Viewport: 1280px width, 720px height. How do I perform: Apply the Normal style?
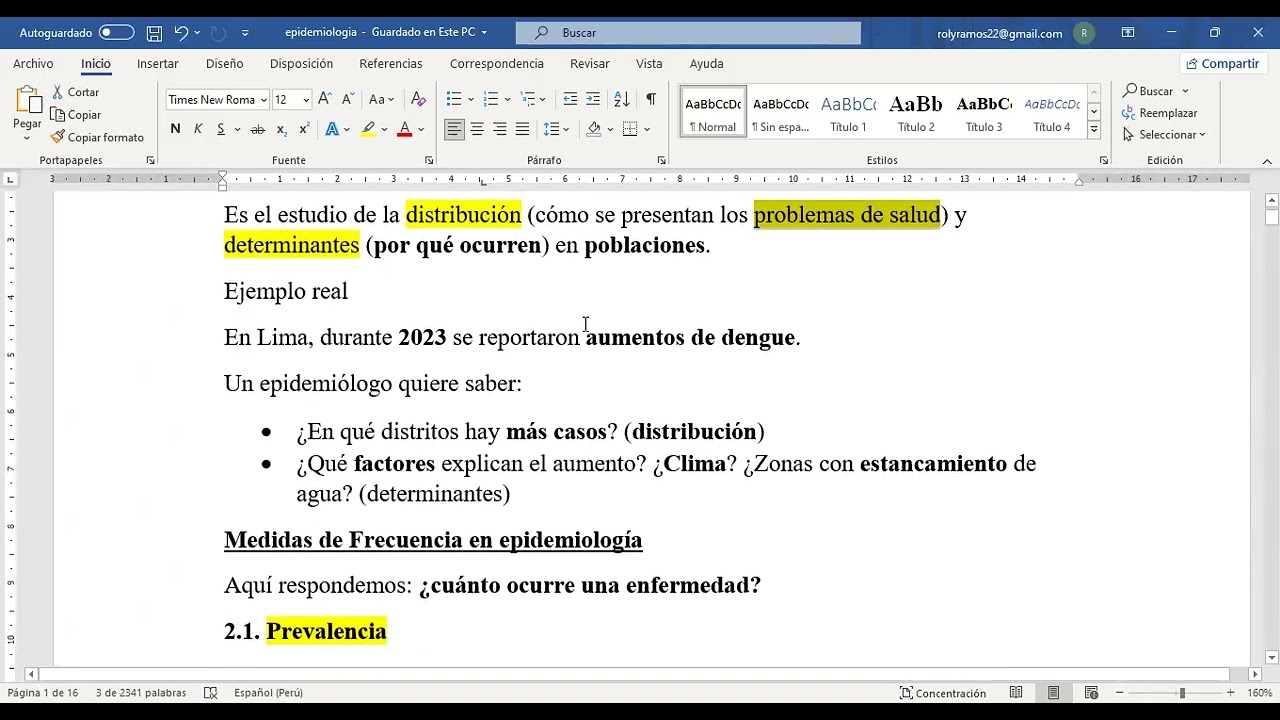(x=713, y=112)
